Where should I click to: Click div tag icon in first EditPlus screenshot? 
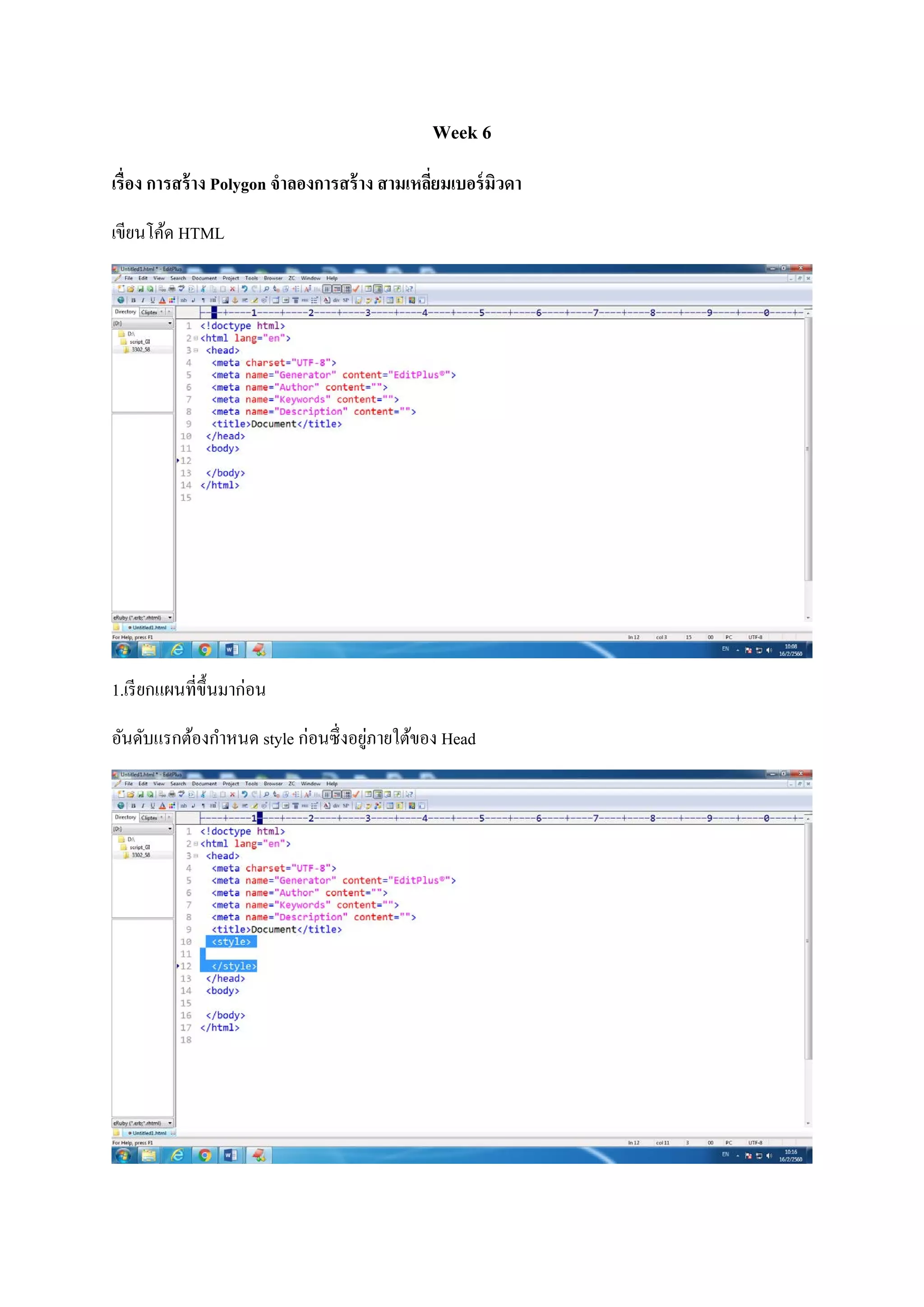(336, 301)
